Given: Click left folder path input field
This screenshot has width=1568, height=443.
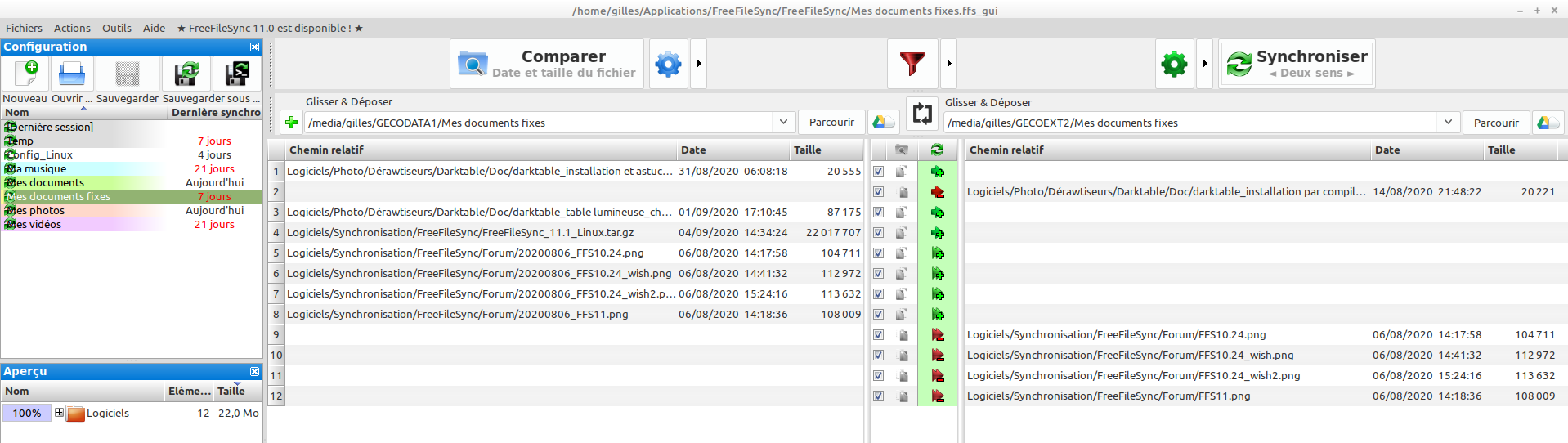Looking at the screenshot, I should click(x=540, y=123).
